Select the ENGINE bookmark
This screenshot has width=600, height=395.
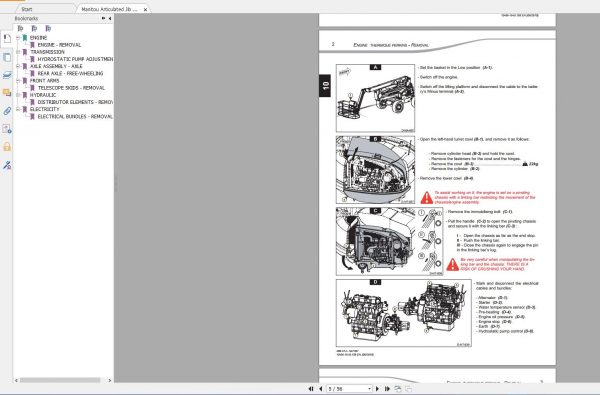click(38, 38)
